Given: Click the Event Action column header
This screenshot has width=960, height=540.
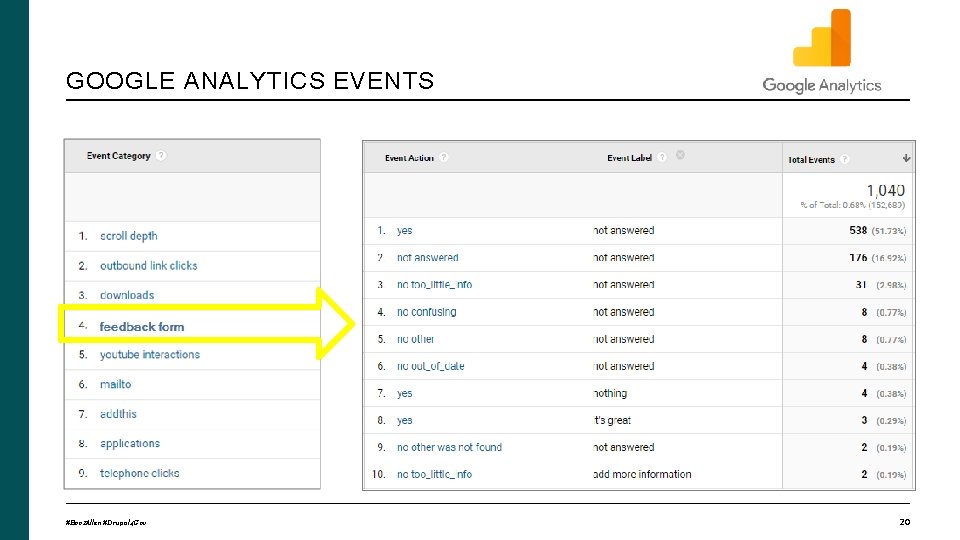Looking at the screenshot, I should pyautogui.click(x=409, y=158).
